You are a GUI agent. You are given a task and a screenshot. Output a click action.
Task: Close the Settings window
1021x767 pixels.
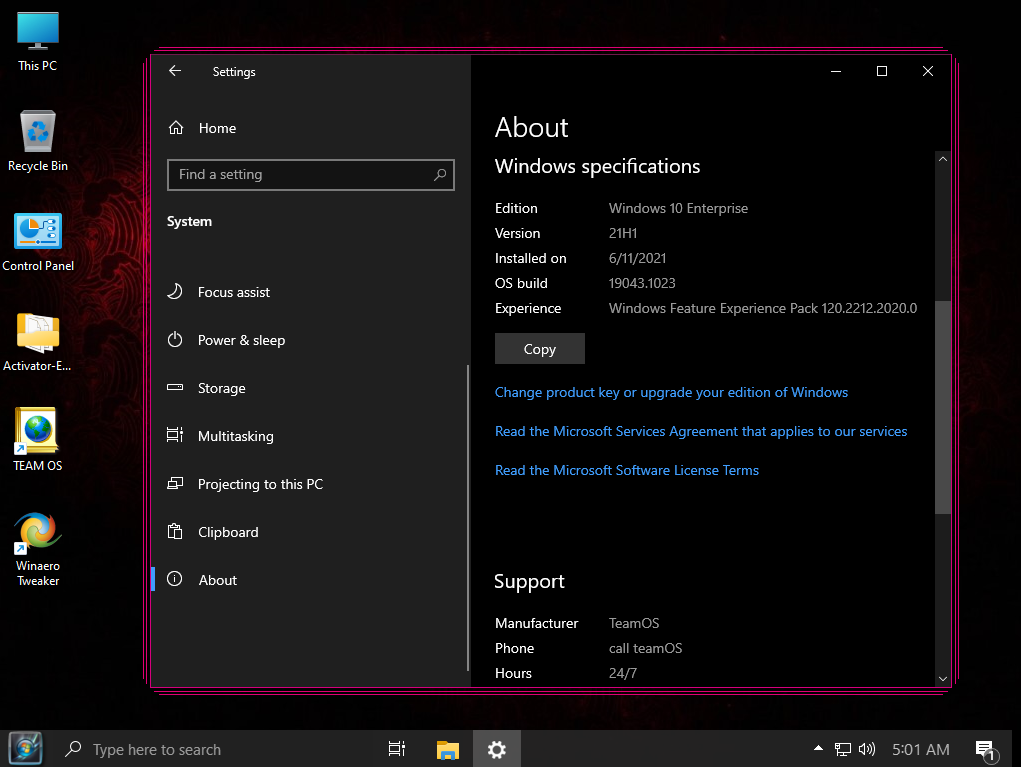tap(928, 71)
